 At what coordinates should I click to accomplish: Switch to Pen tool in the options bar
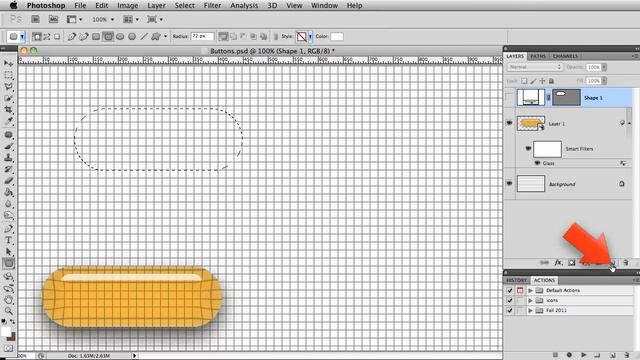(72, 36)
